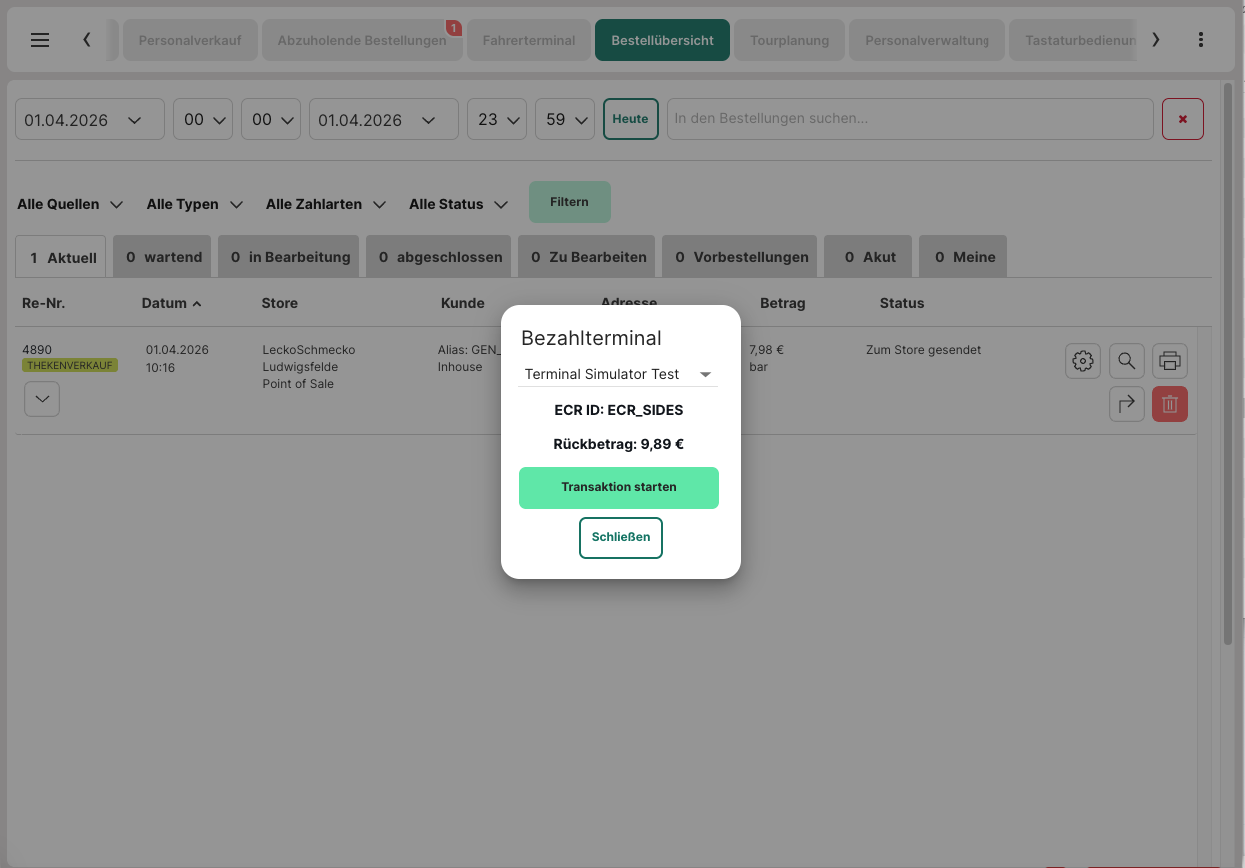Clear search with the red X button

(x=1182, y=119)
